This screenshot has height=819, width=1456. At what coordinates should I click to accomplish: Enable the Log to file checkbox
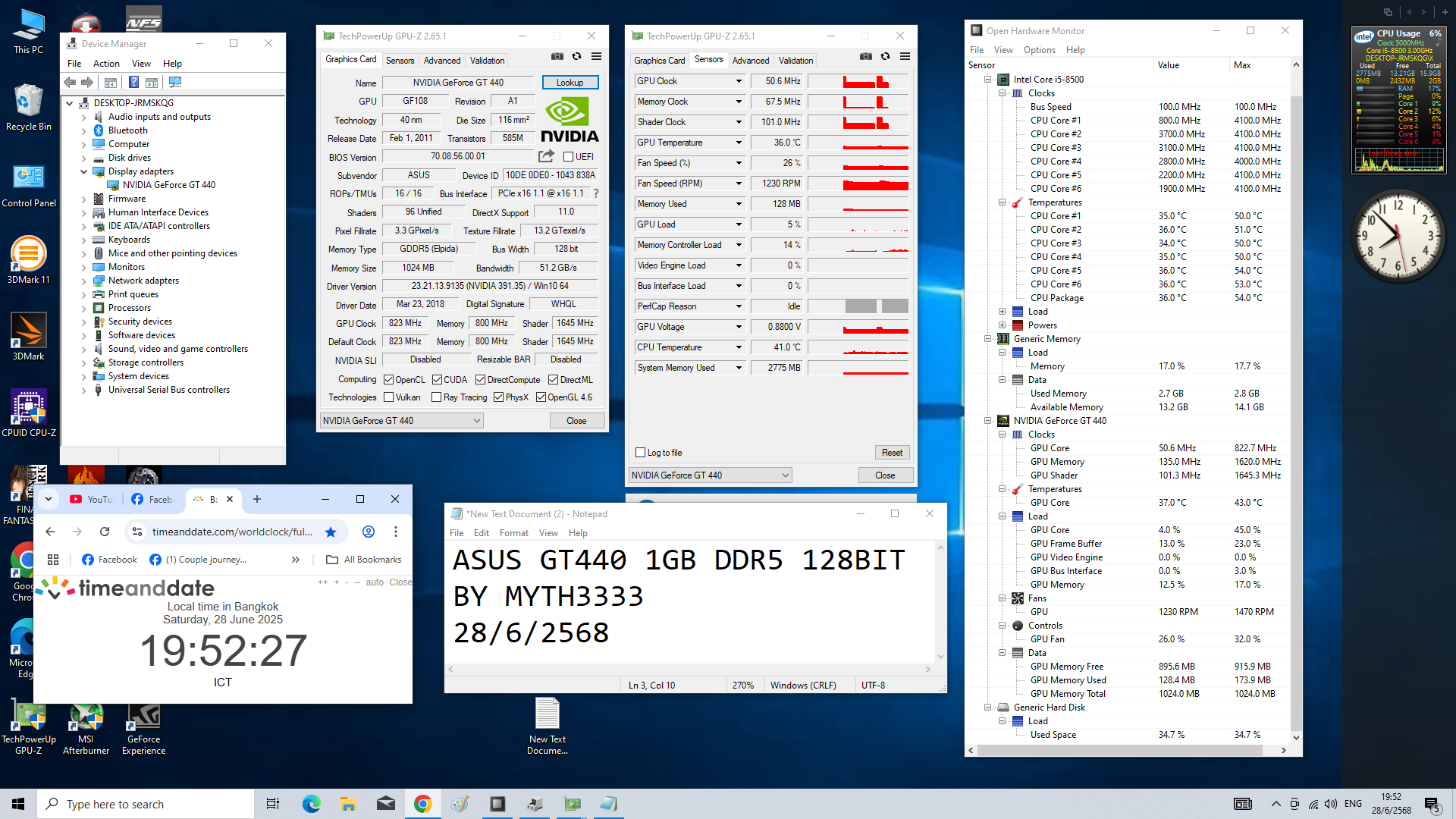[x=640, y=453]
